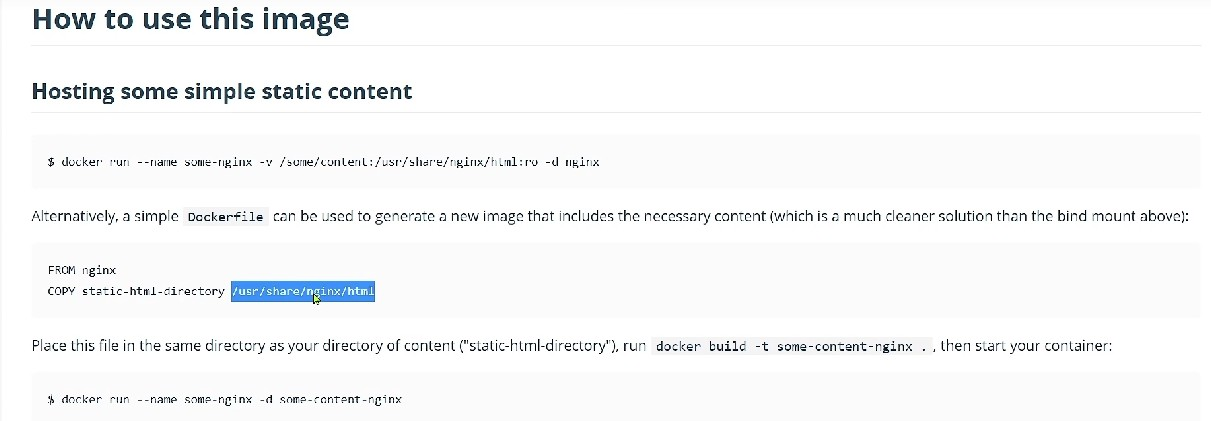Click the "-d nginx" ending of first command

(x=572, y=161)
